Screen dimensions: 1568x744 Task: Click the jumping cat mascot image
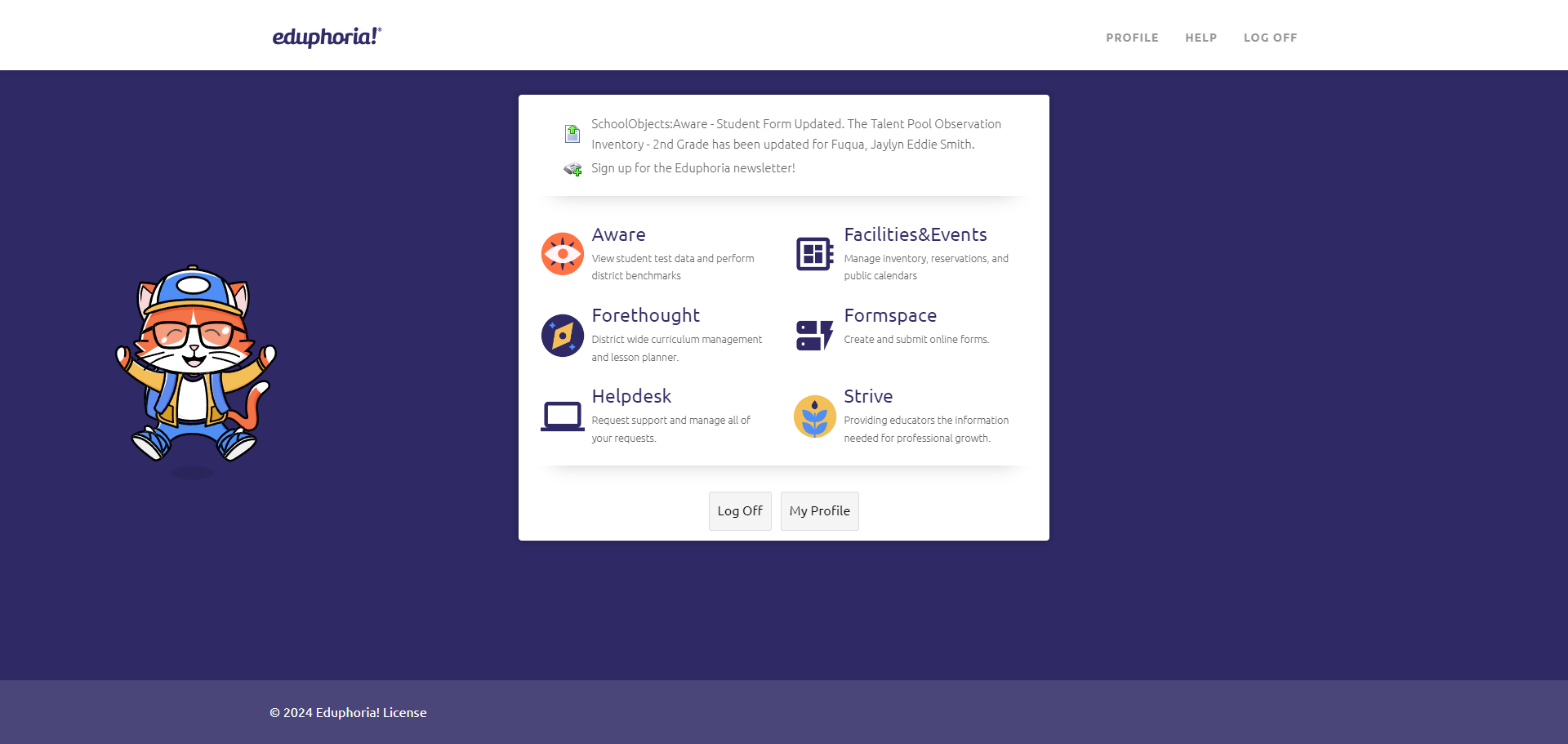click(x=194, y=365)
